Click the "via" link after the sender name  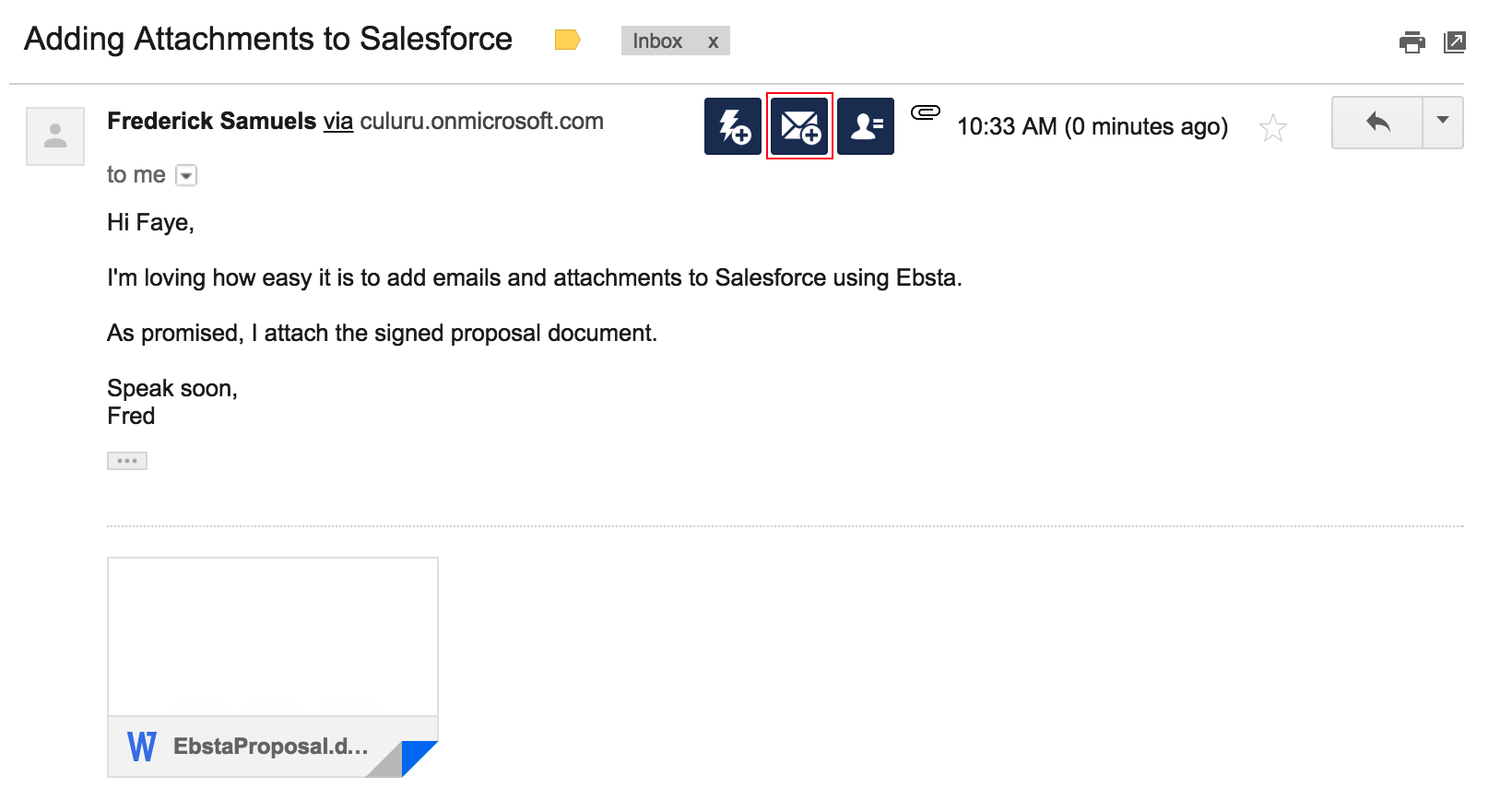(x=338, y=122)
